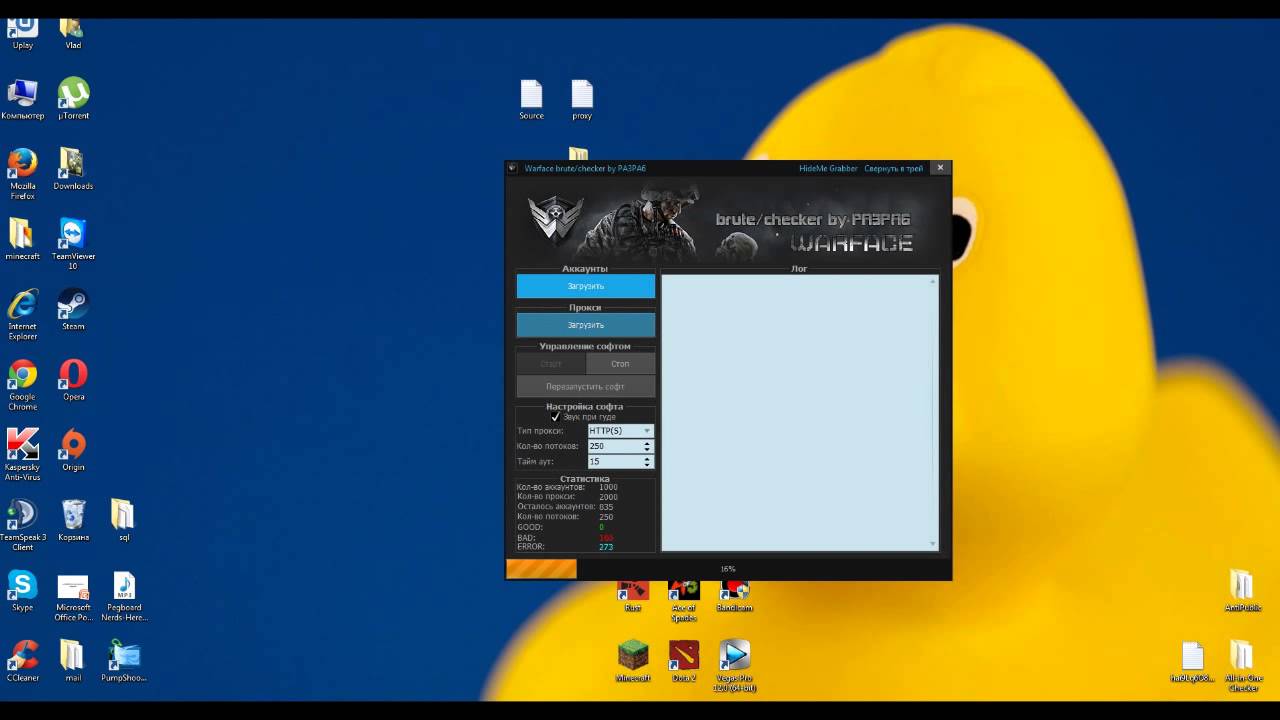1280x720 pixels.
Task: Launch the Rust game shortcut
Action: coord(632,596)
